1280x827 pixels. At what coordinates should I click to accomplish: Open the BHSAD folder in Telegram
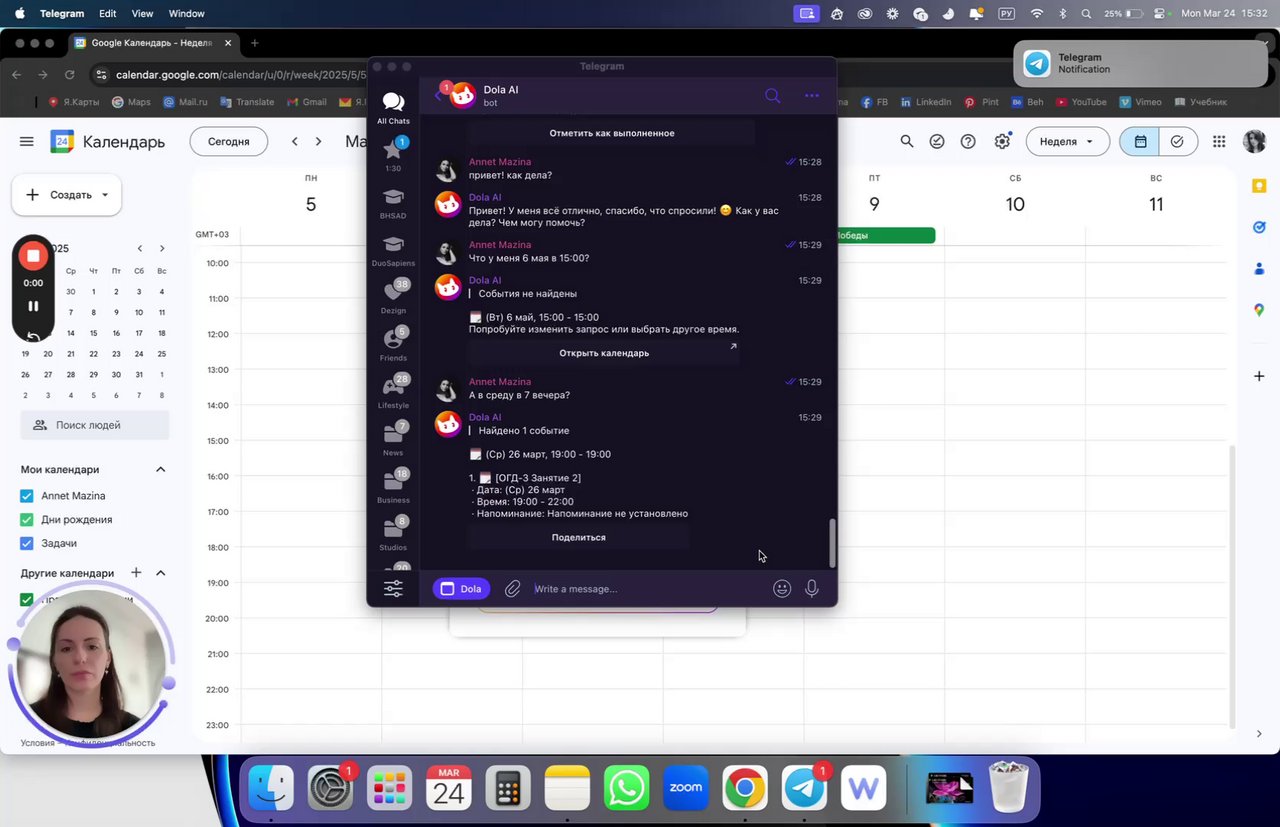pos(393,203)
